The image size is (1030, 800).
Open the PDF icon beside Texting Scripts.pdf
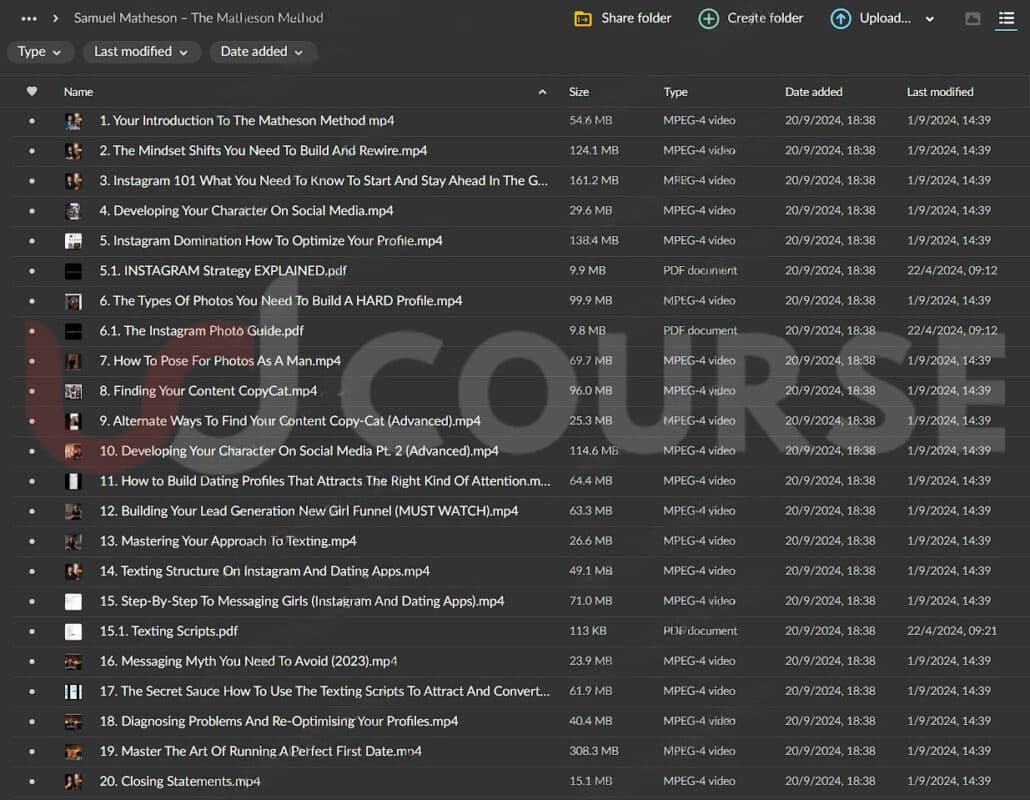[x=73, y=631]
